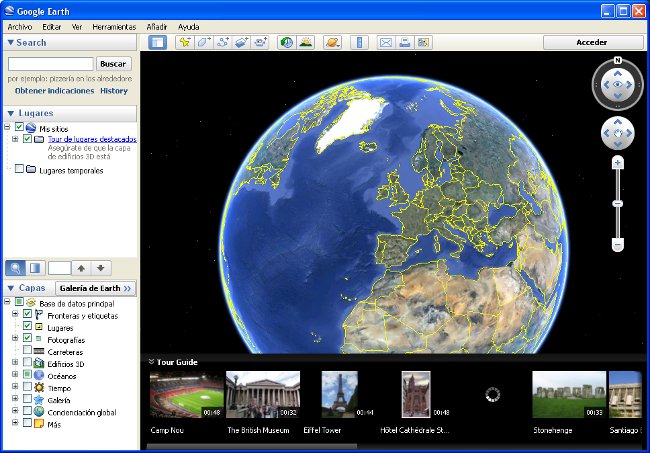Image resolution: width=650 pixels, height=453 pixels.
Task: Click the zoom in plus button
Action: 618,163
